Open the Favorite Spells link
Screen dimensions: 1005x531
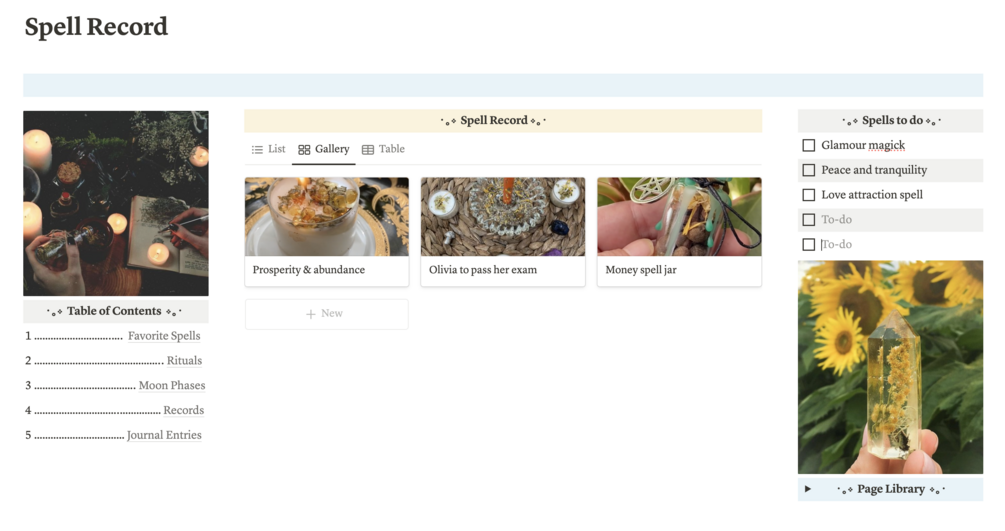164,336
